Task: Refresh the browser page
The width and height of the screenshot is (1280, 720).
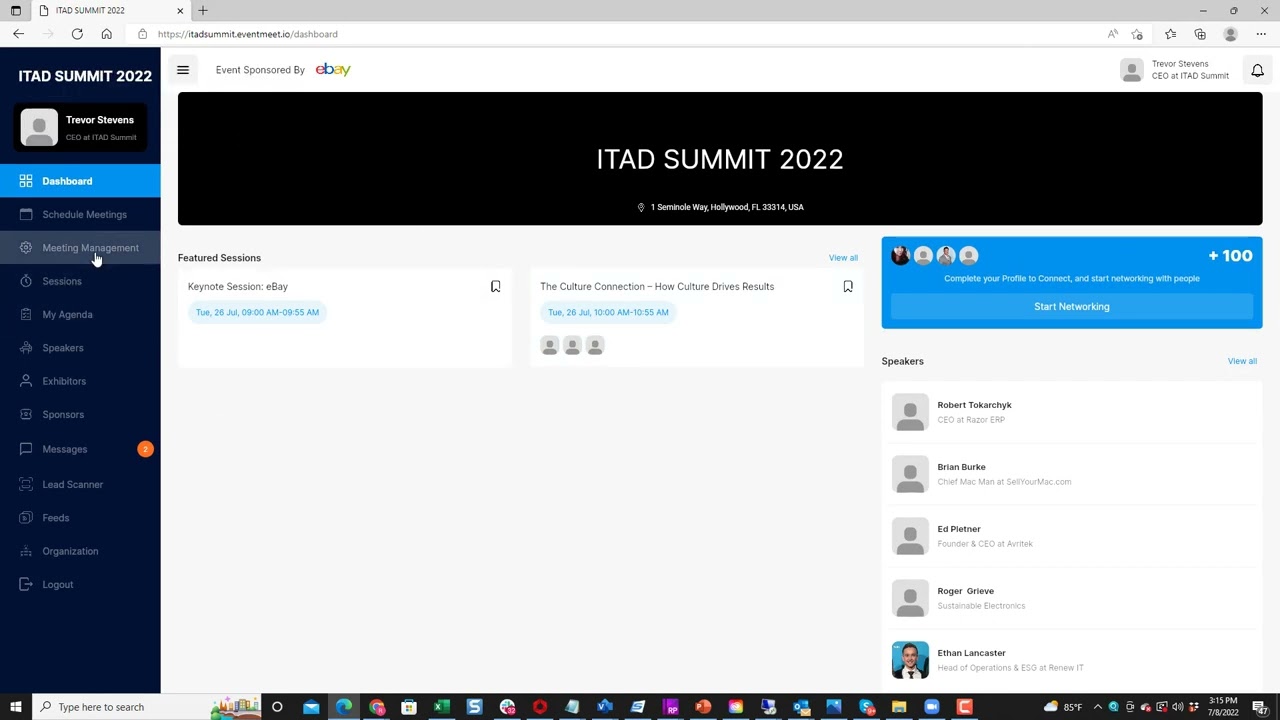Action: [x=77, y=34]
